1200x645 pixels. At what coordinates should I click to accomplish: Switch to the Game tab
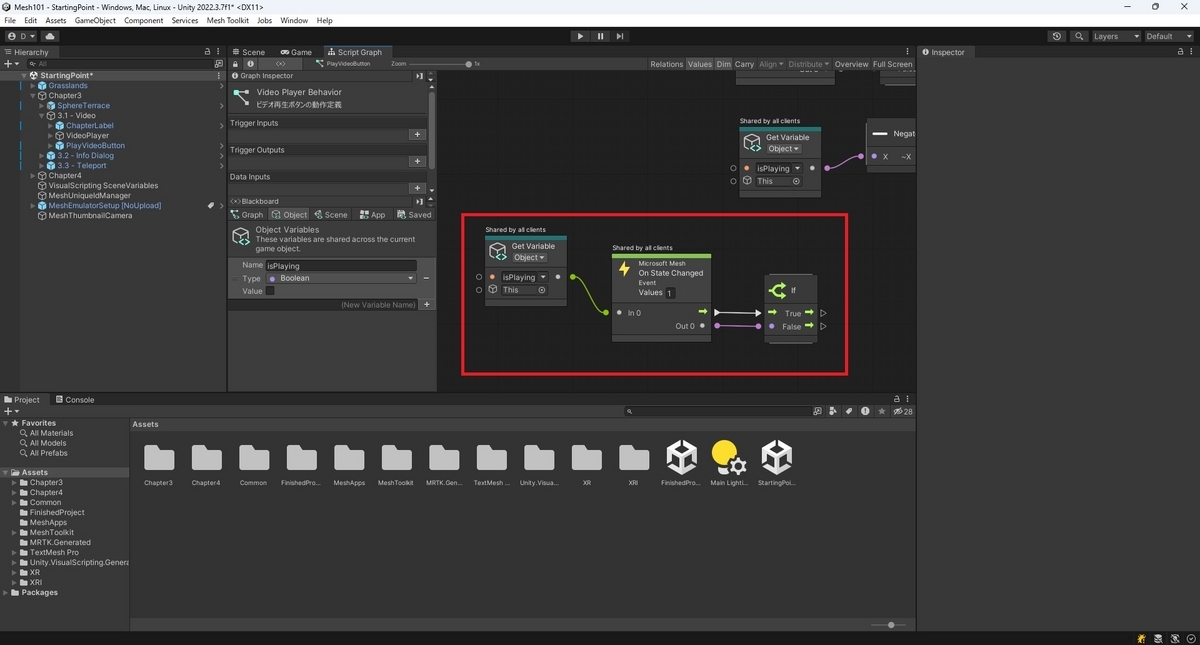(296, 52)
